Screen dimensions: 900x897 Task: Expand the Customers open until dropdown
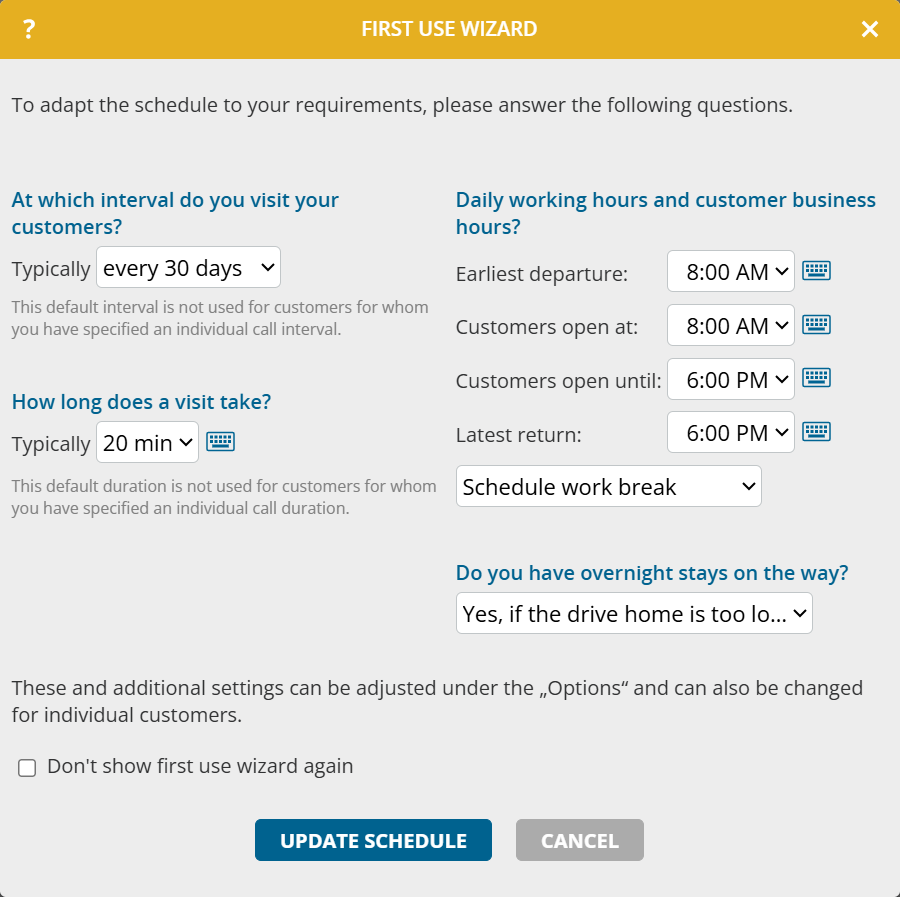pos(730,379)
